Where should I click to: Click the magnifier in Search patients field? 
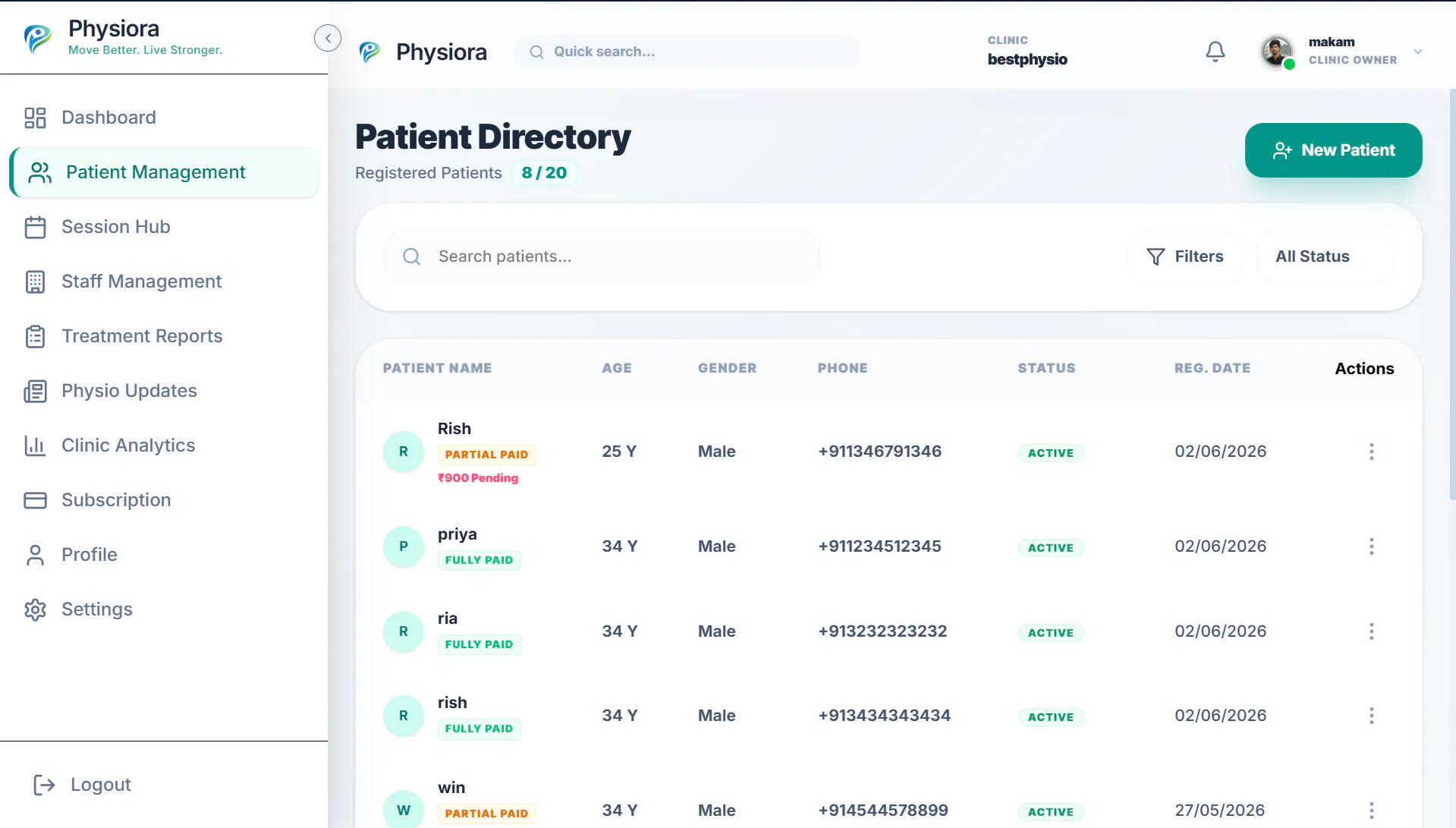pos(411,257)
